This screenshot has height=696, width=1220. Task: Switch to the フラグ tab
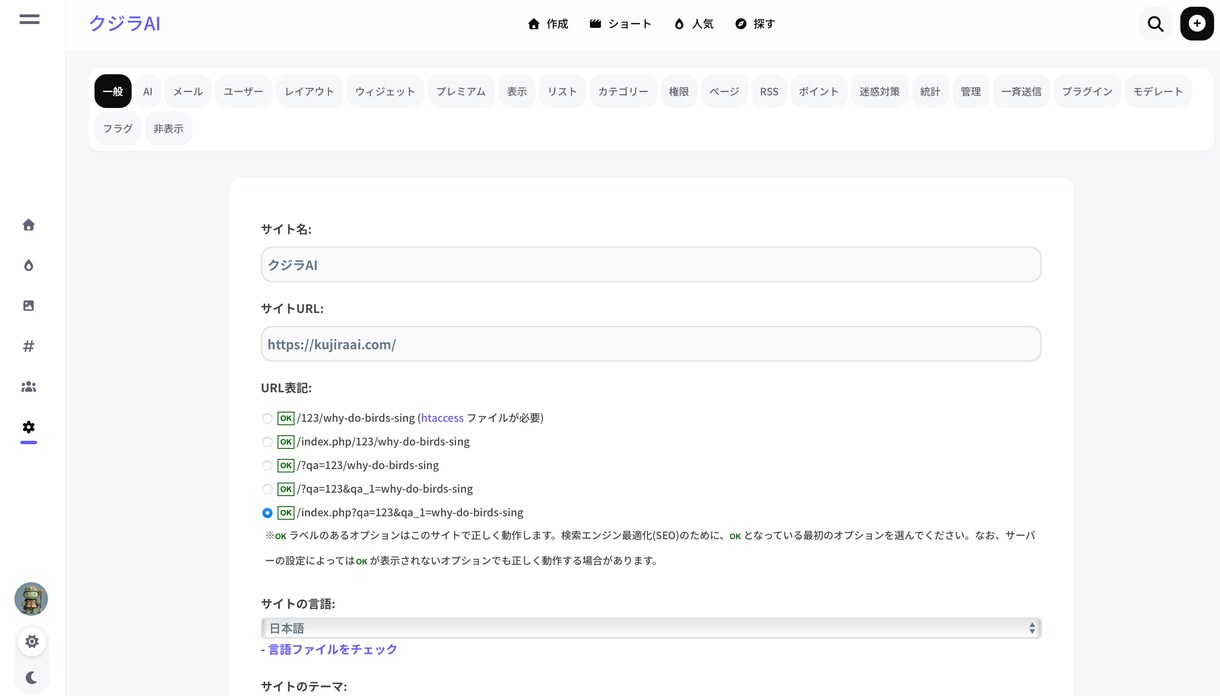(x=118, y=128)
